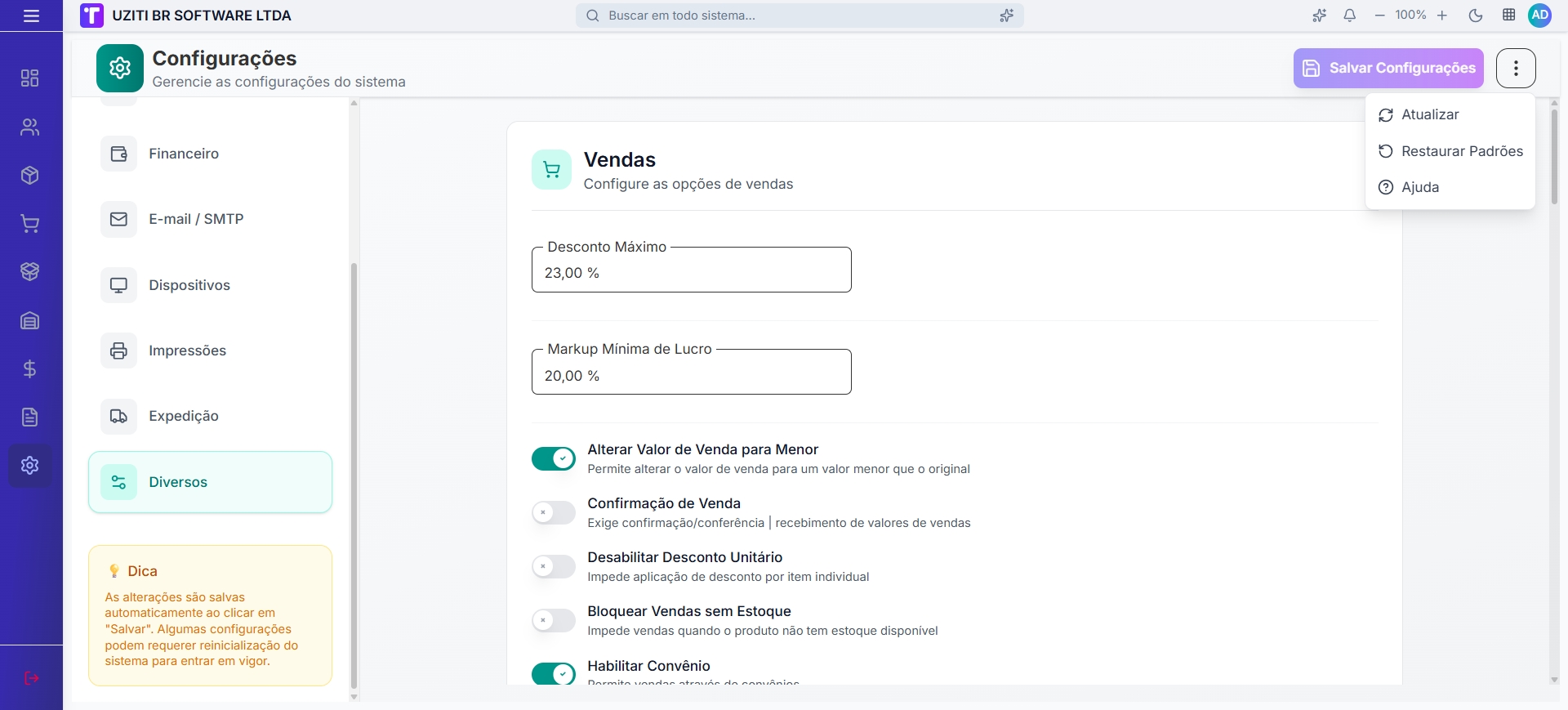Open the settings gear icon in sidebar
1568x710 pixels.
pyautogui.click(x=30, y=466)
